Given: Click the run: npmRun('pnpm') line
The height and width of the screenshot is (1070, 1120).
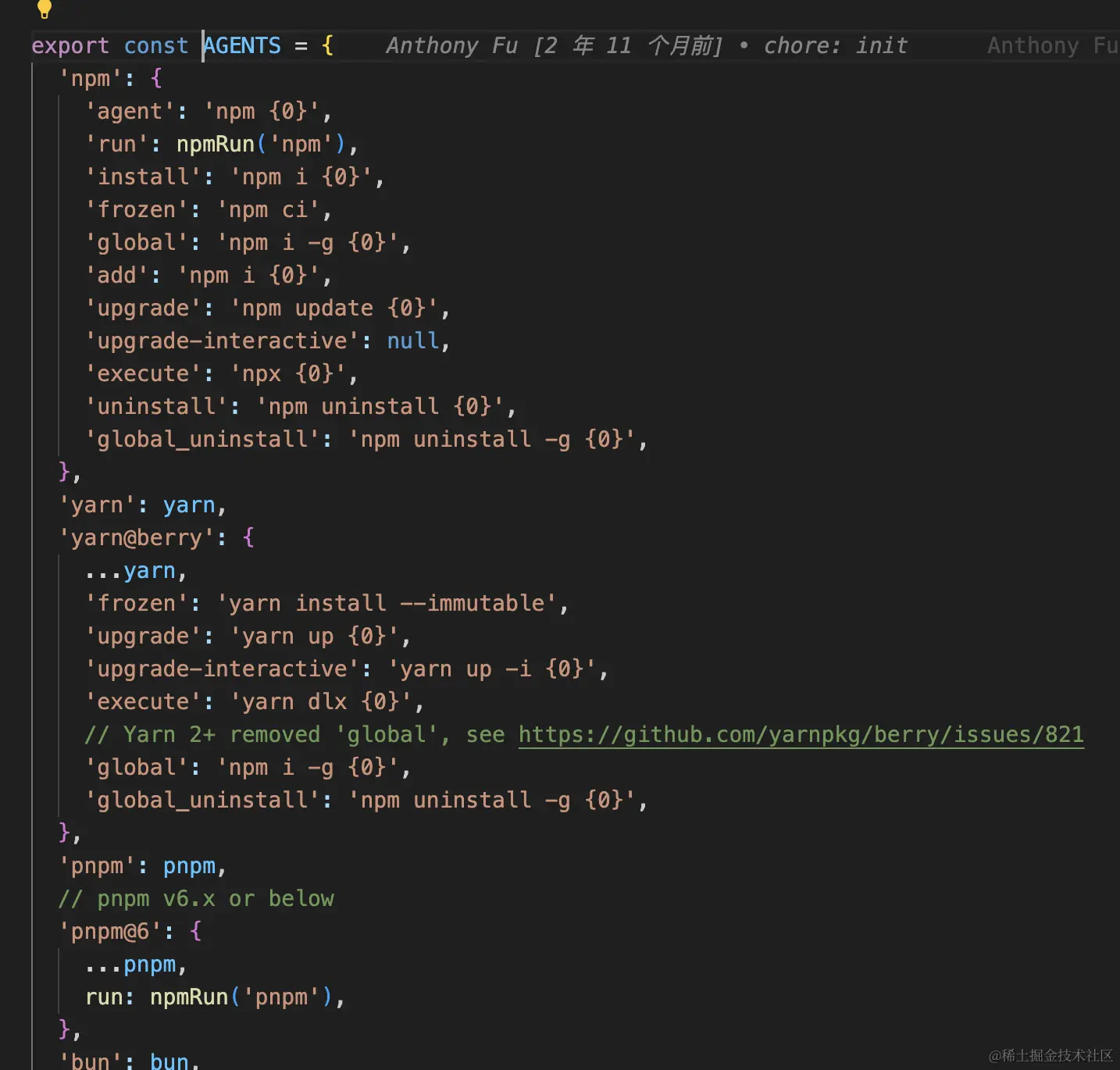Looking at the screenshot, I should tap(216, 997).
